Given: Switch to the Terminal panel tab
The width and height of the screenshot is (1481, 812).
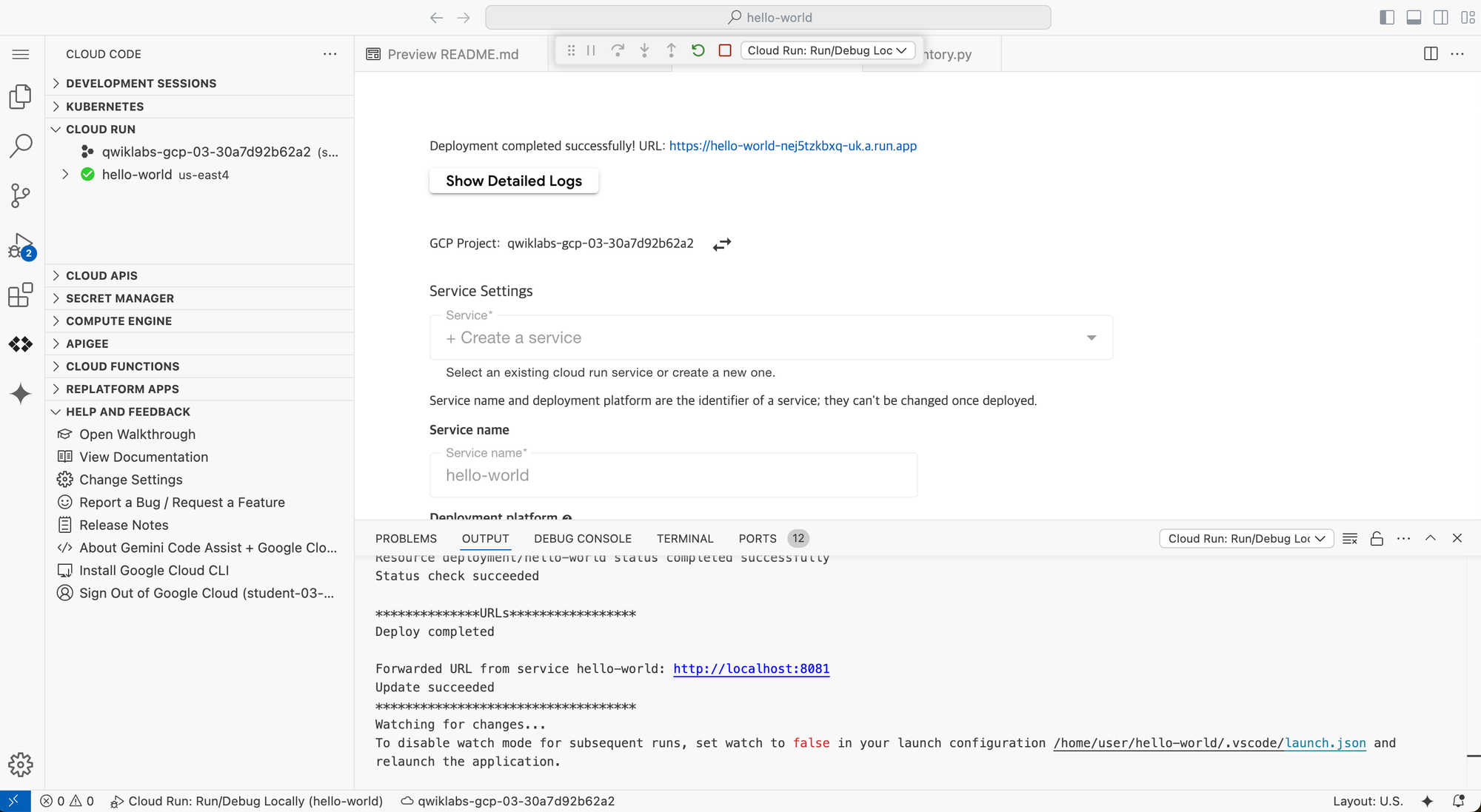Looking at the screenshot, I should 684,539.
